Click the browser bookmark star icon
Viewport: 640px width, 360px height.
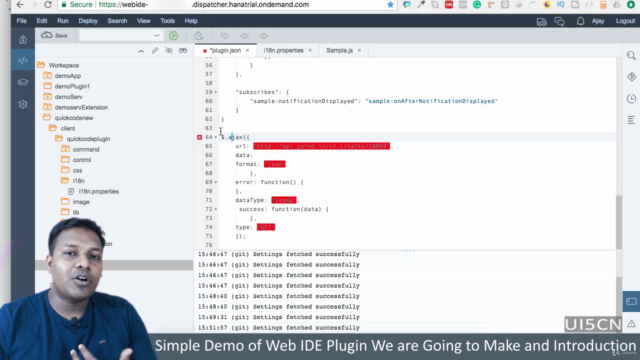pos(390,5)
